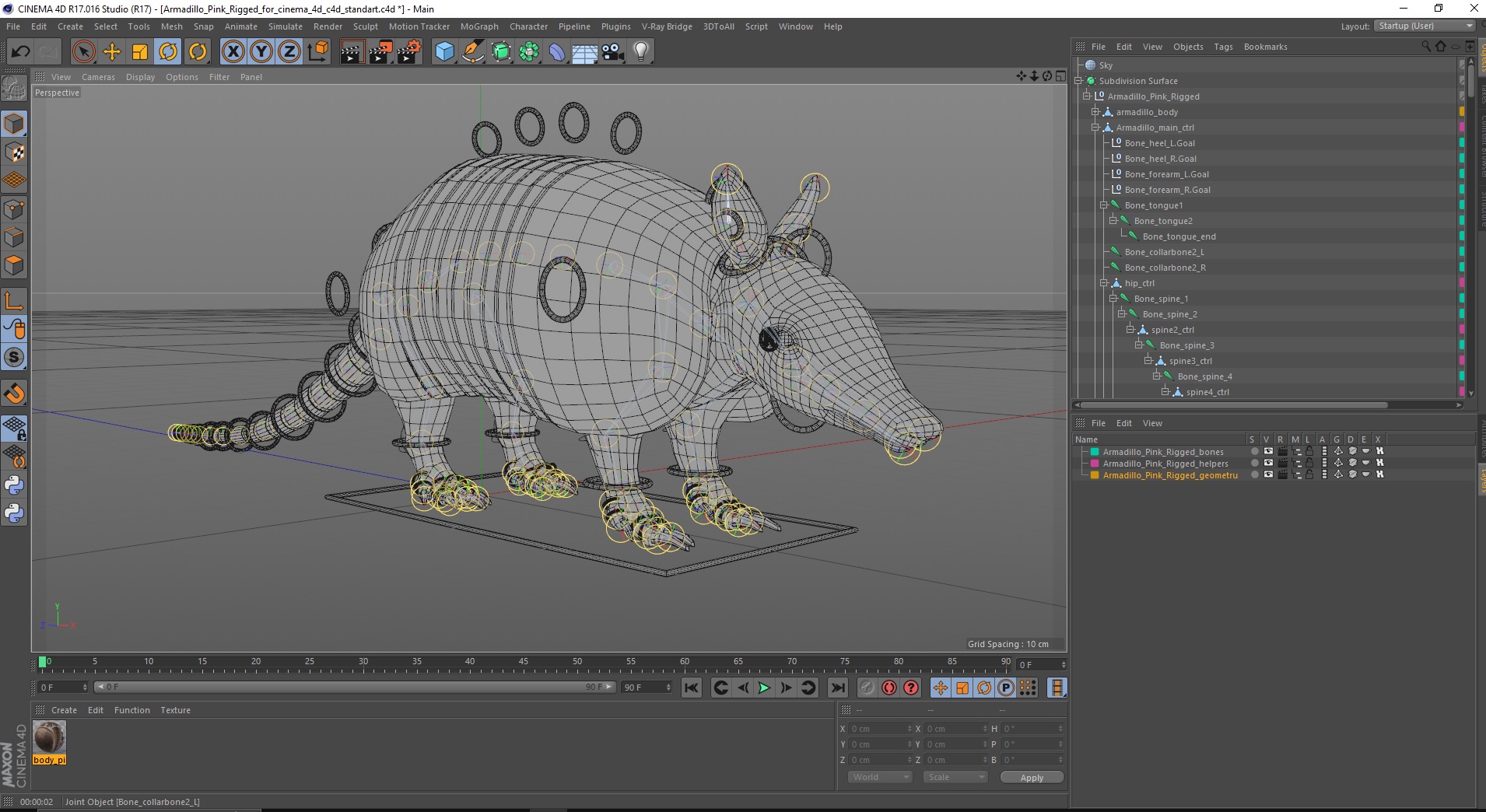The width and height of the screenshot is (1486, 812).
Task: Toggle Autokeying button
Action: (889, 688)
